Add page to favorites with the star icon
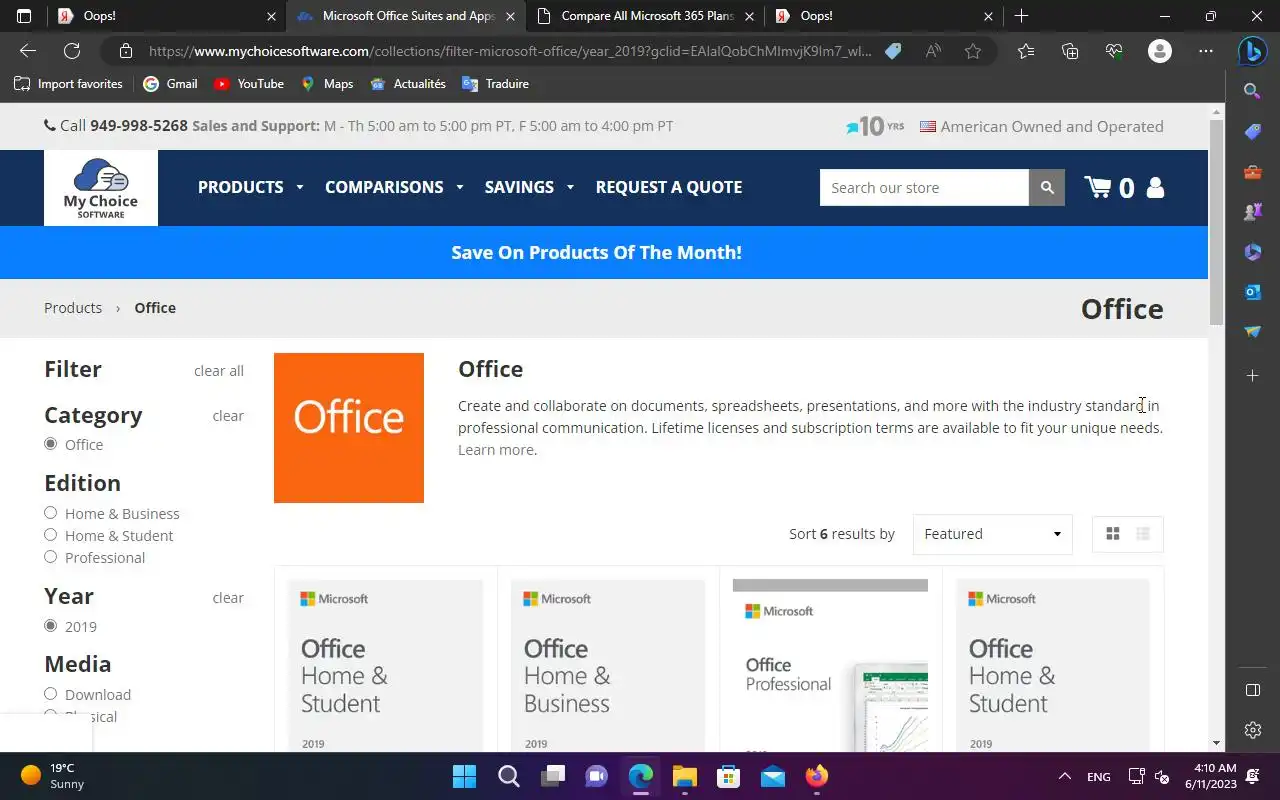1280x800 pixels. coord(973,51)
